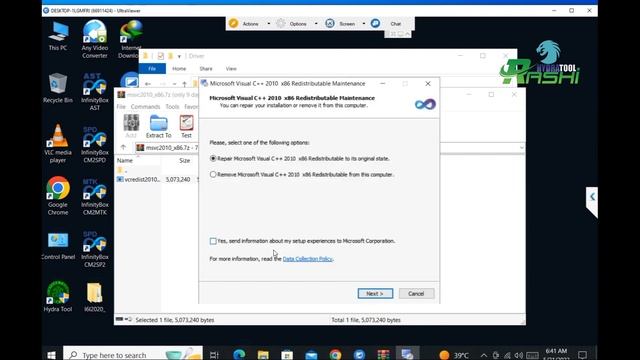
Task: Minimize the Visual C++ Maintenance dialog
Action: tap(382, 84)
